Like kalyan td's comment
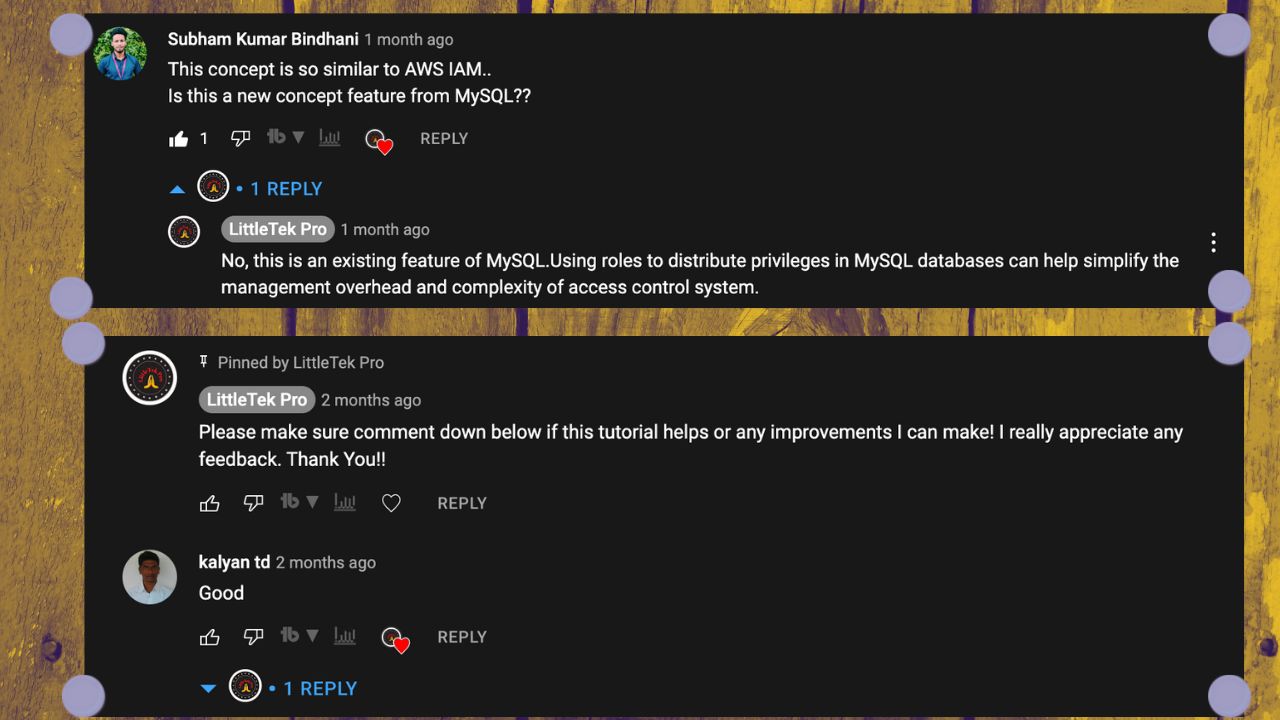1280x720 pixels. pos(210,637)
